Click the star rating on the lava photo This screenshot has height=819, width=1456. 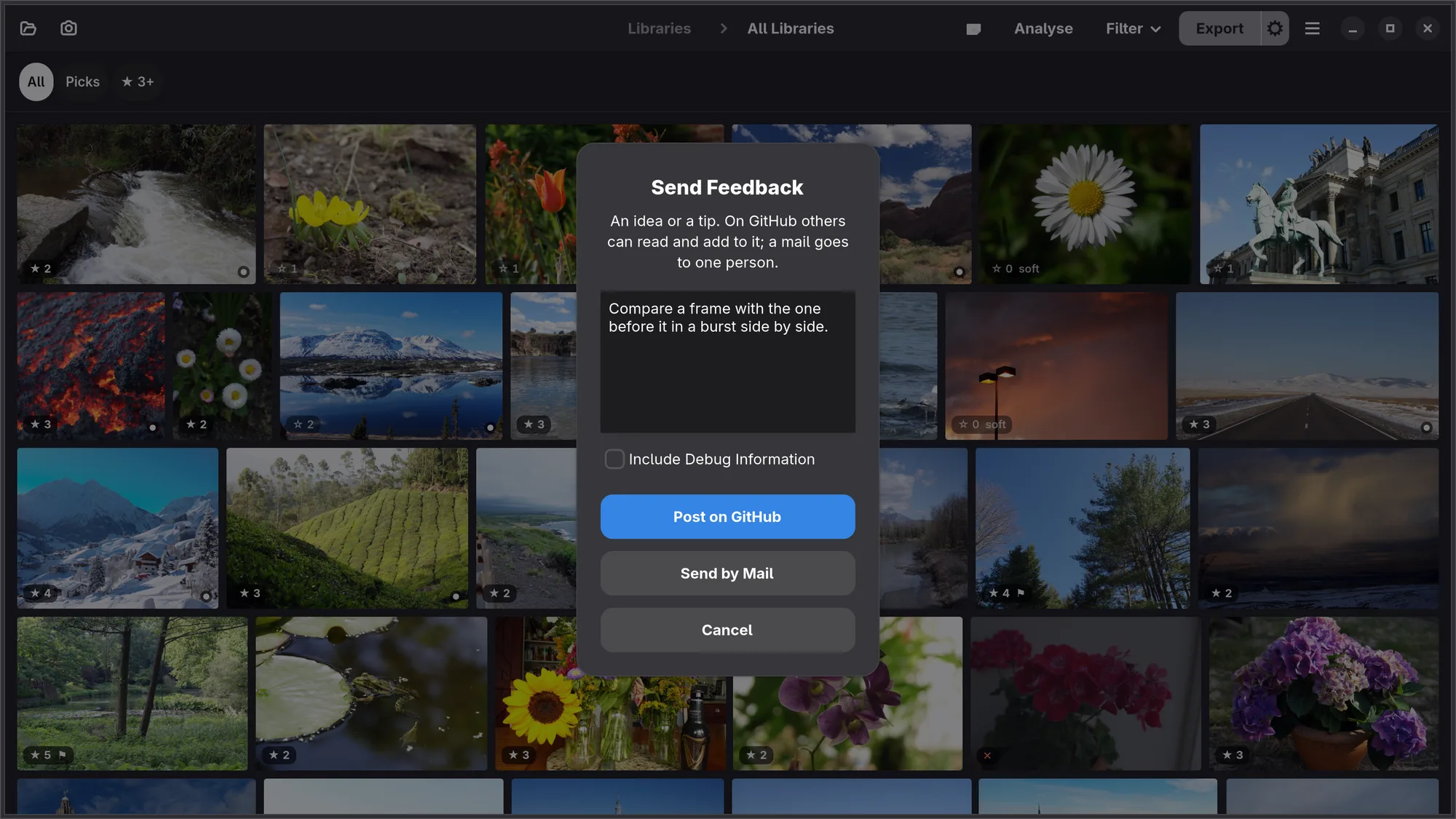point(40,424)
